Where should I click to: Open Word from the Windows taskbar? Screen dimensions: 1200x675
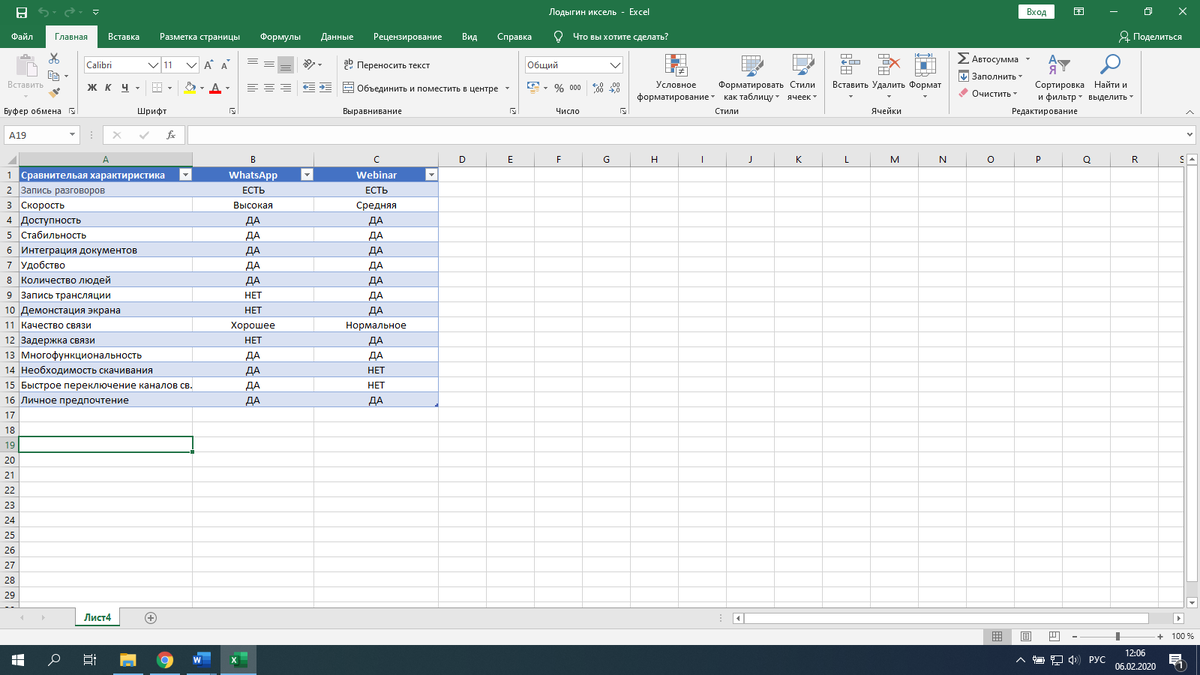[x=201, y=660]
